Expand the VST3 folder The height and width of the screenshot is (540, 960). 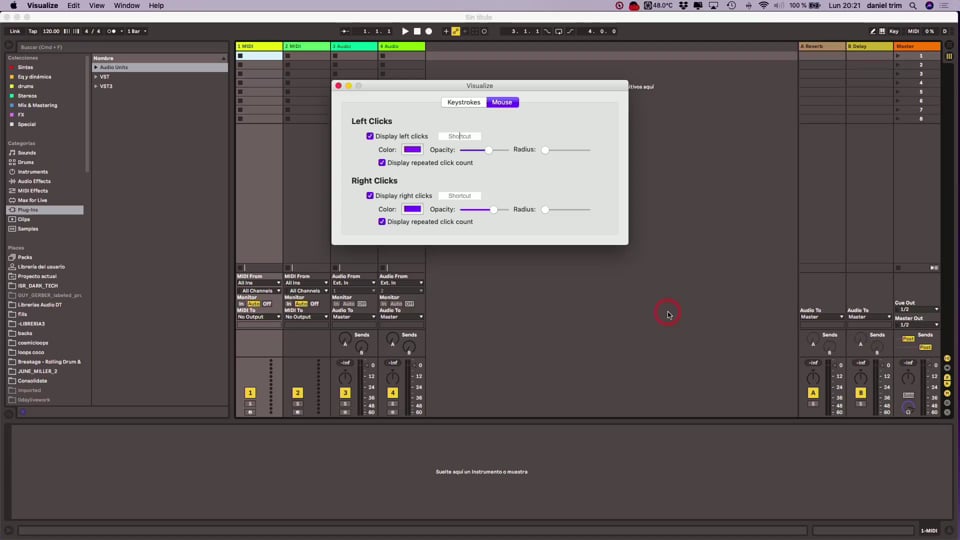[96, 86]
